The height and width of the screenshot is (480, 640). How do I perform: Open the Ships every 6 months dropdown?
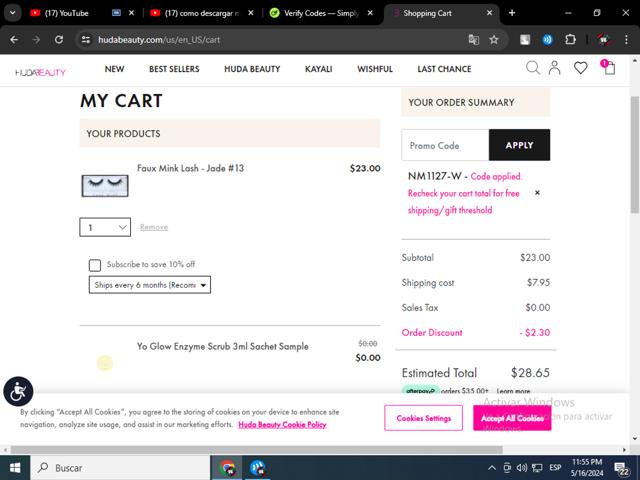[150, 285]
